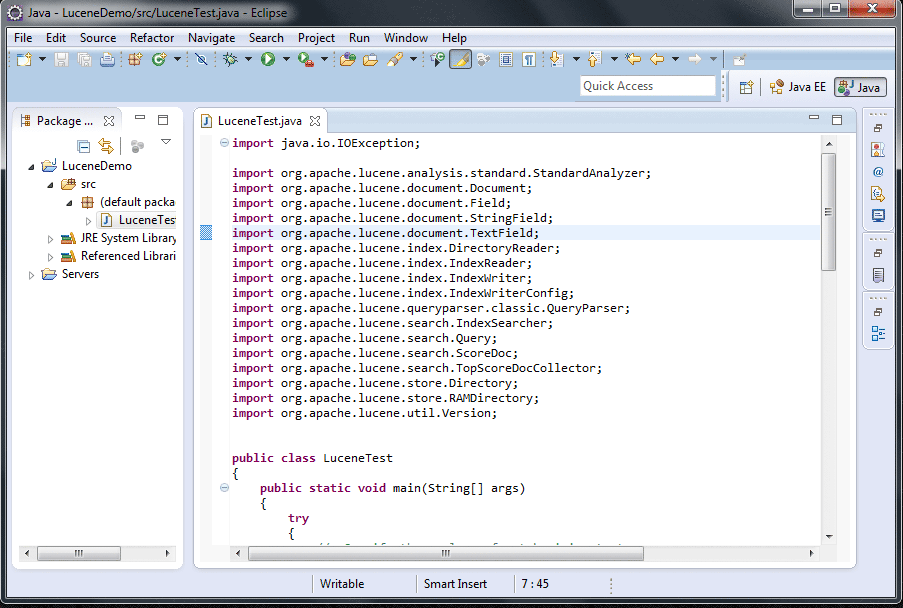Toggle Show Whitespace Characters pilcrow icon
Image resolution: width=903 pixels, height=608 pixels.
pos(529,59)
